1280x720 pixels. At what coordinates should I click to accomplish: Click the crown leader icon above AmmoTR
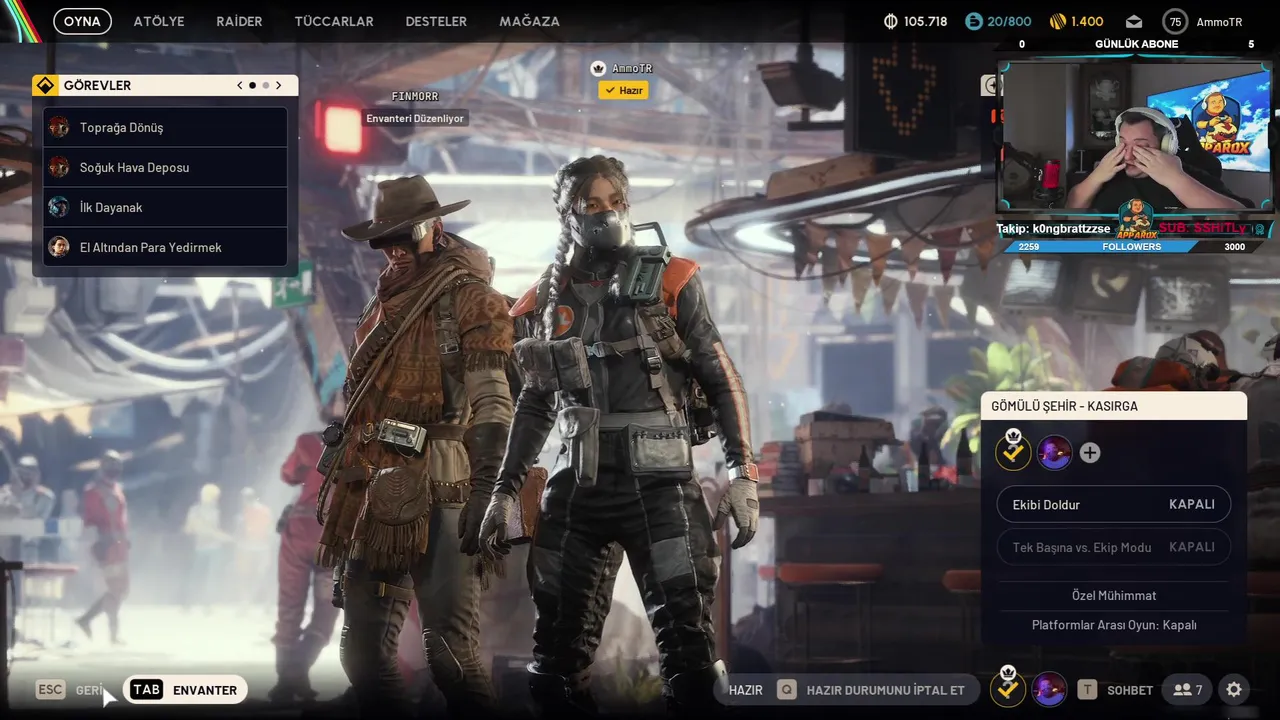[598, 68]
